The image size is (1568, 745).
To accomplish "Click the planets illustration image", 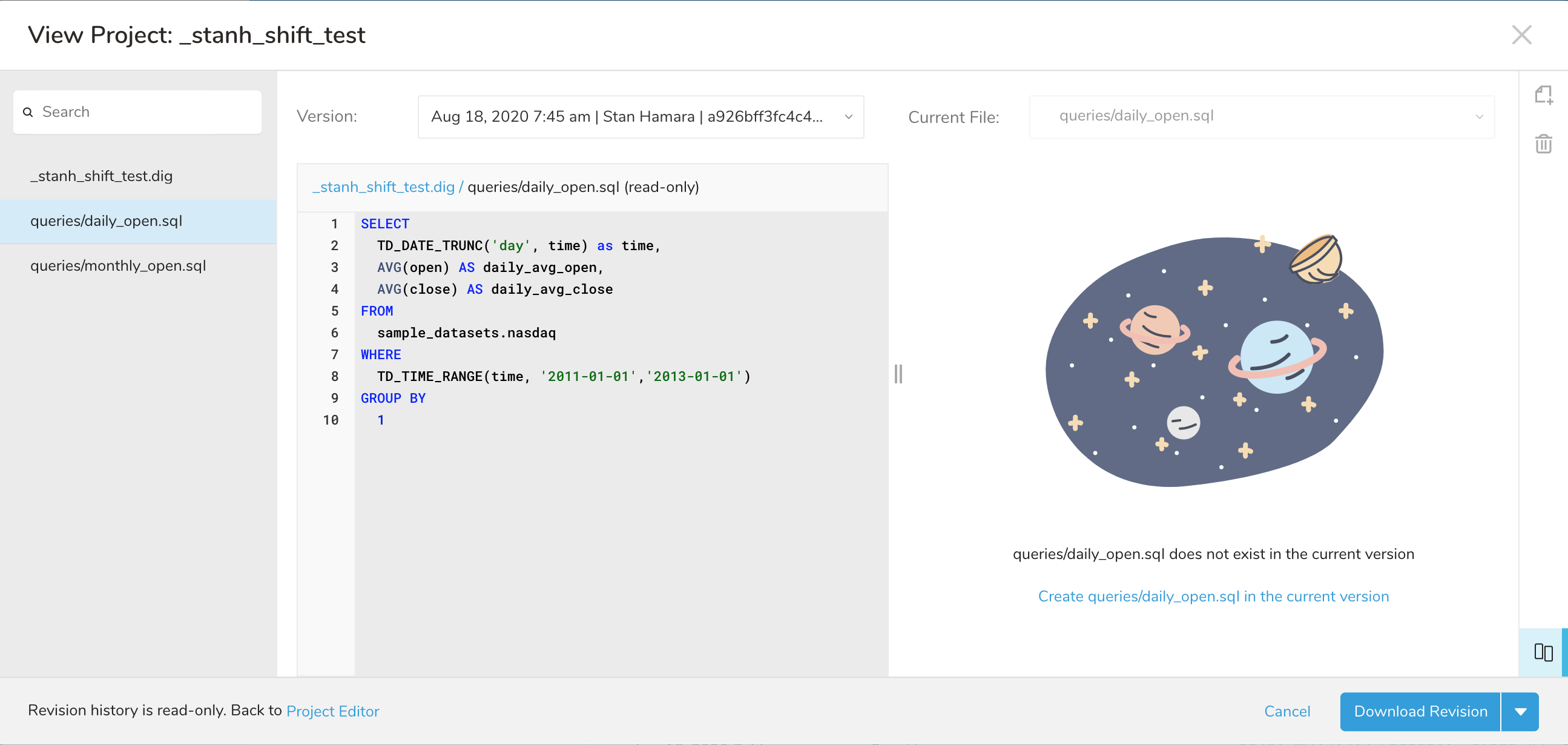I will [x=1213, y=360].
